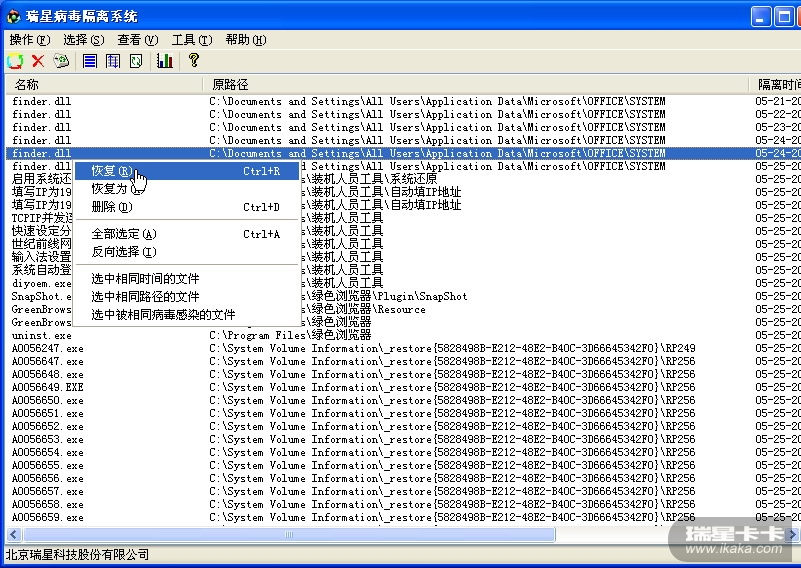
Task: Choose 全部选定(A) in the context menu
Action: point(187,234)
